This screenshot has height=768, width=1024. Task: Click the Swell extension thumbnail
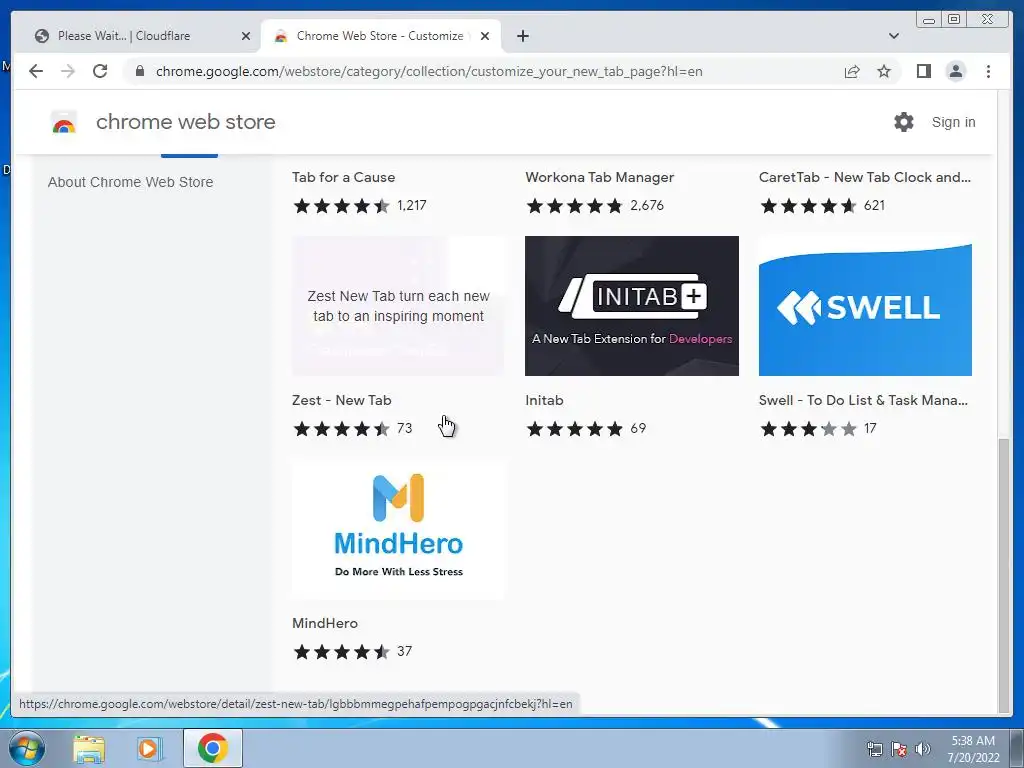coord(865,306)
